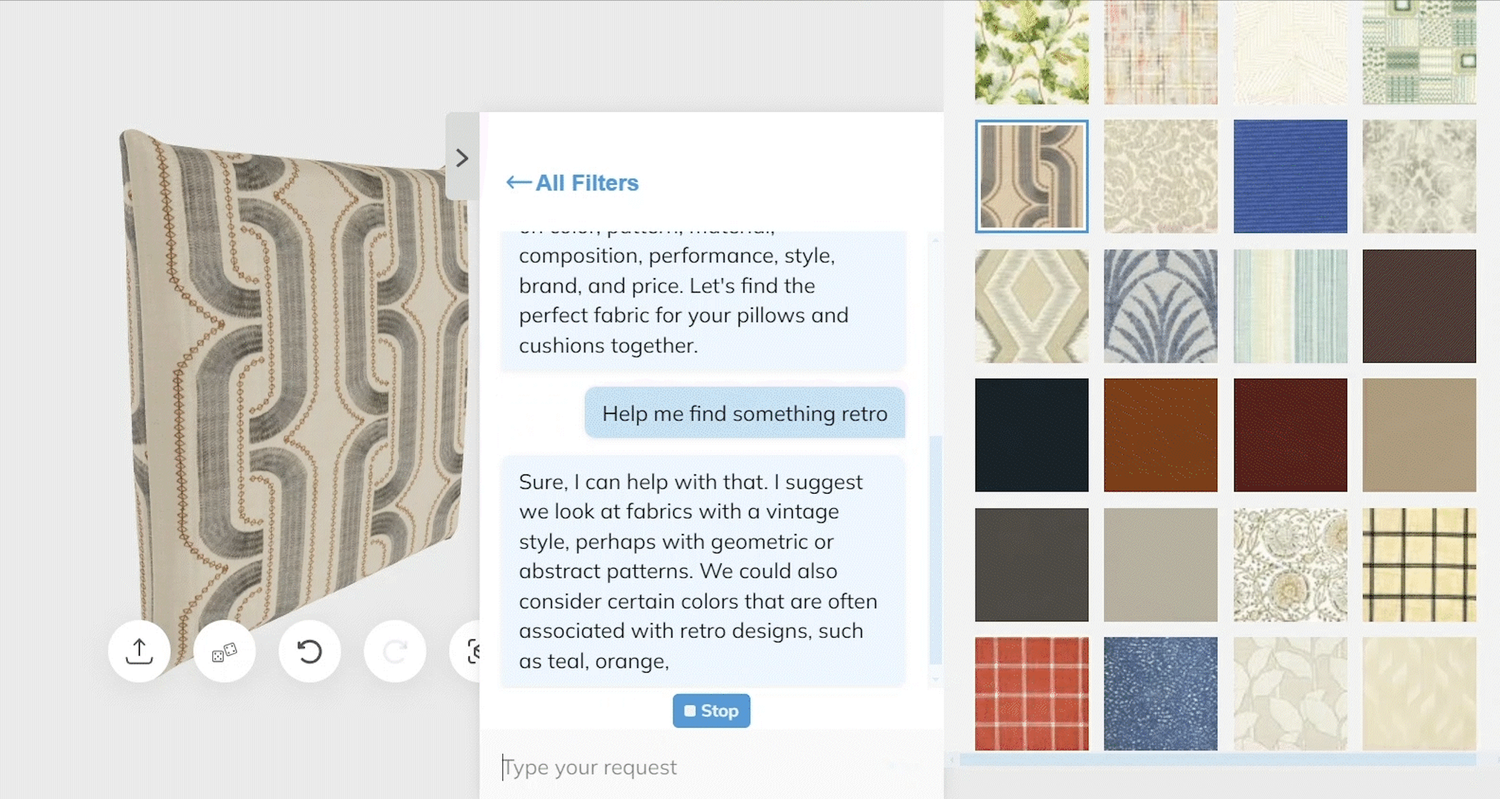Collapse the chat panel with chevron
Viewport: 1500px width, 799px height.
pos(462,157)
